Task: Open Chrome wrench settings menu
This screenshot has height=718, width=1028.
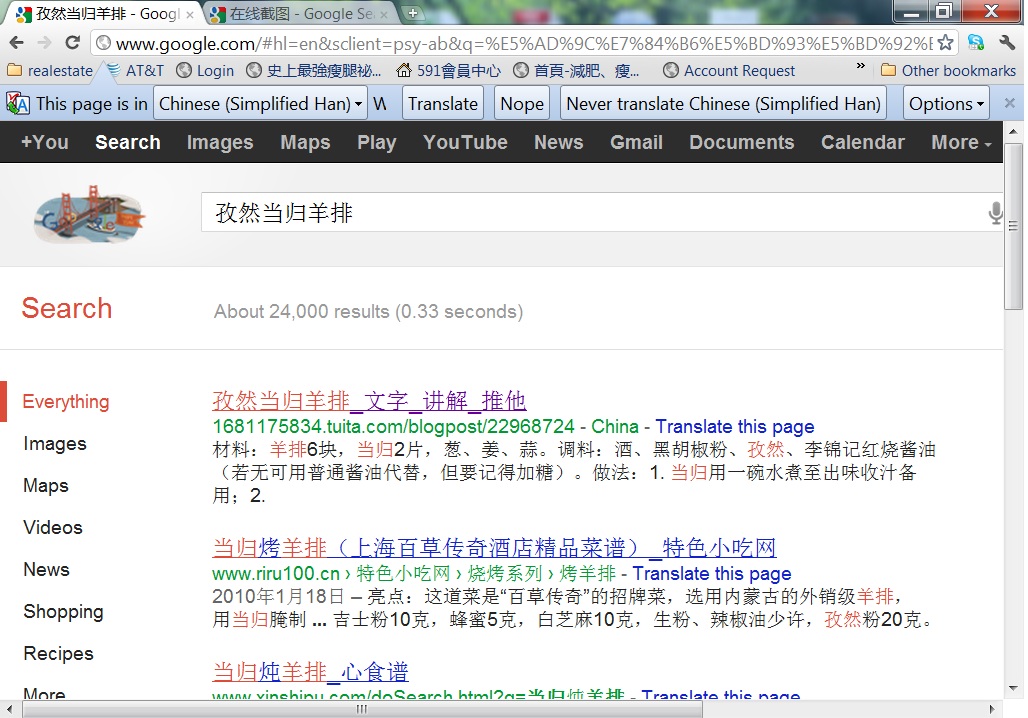Action: [x=1007, y=43]
